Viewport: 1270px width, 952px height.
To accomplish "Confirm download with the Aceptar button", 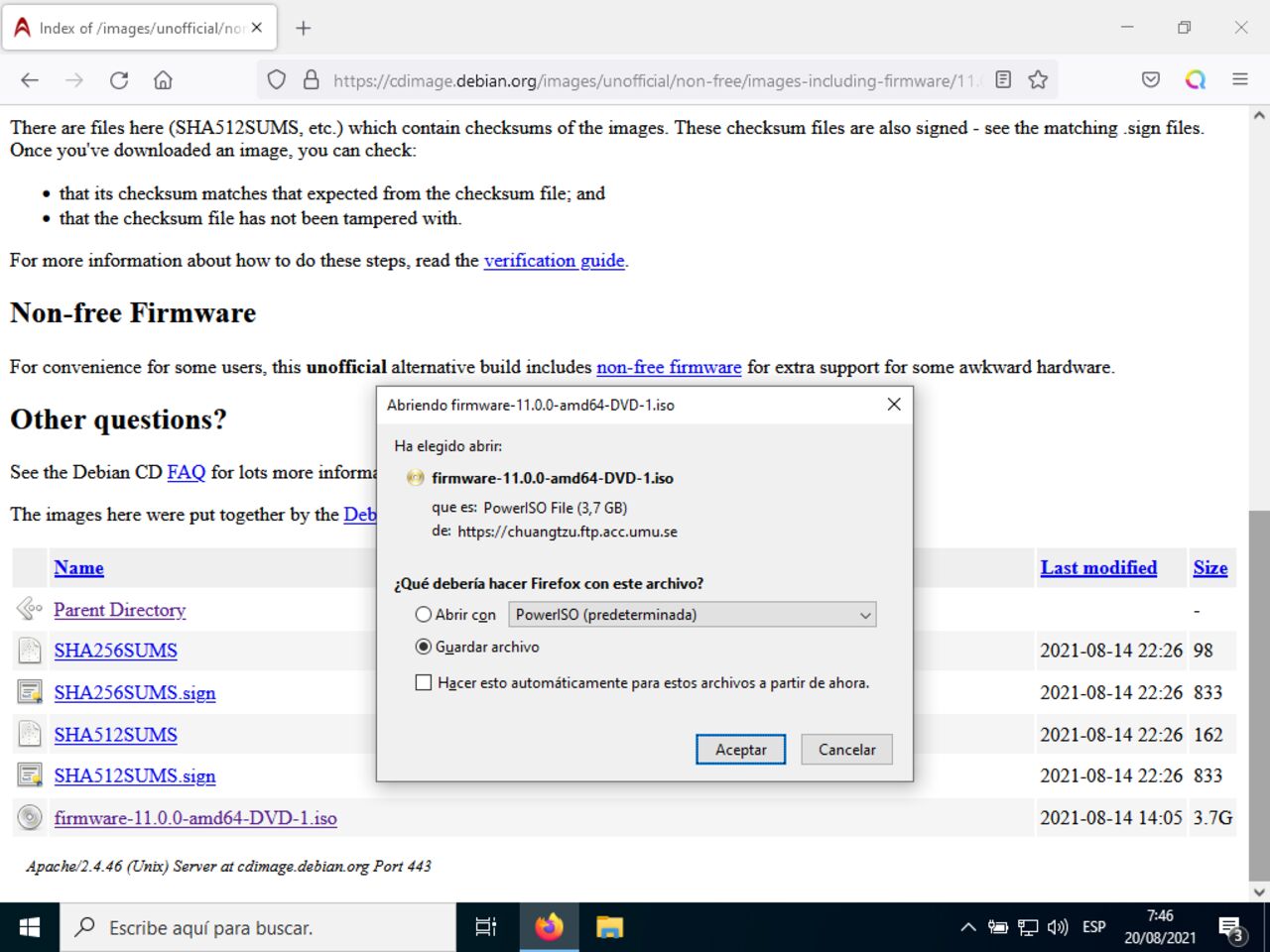I will click(740, 750).
